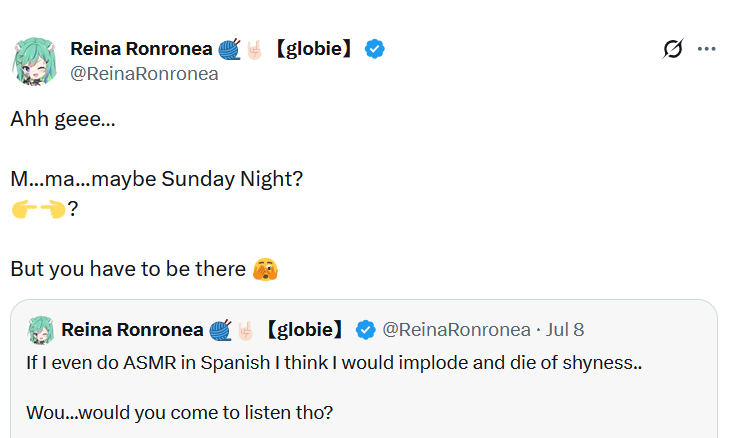Click the @ReinaRonronea handle under the main name
This screenshot has height=438, width=731.
tap(144, 73)
